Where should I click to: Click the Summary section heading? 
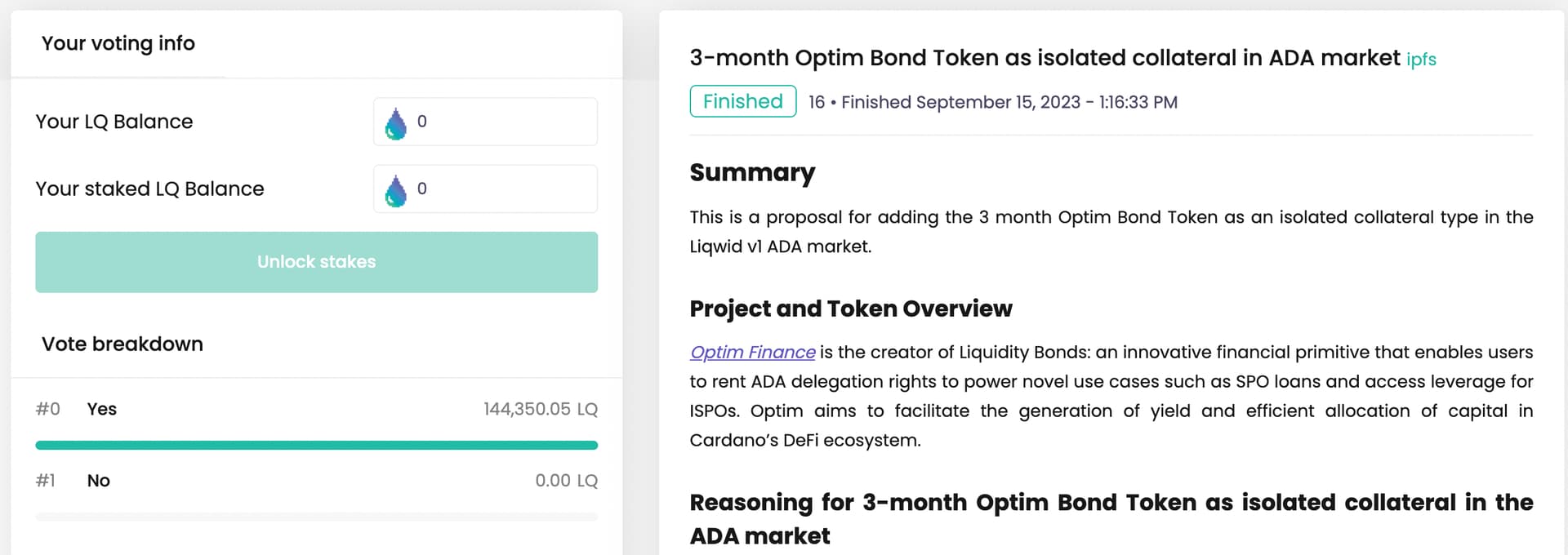click(x=752, y=172)
